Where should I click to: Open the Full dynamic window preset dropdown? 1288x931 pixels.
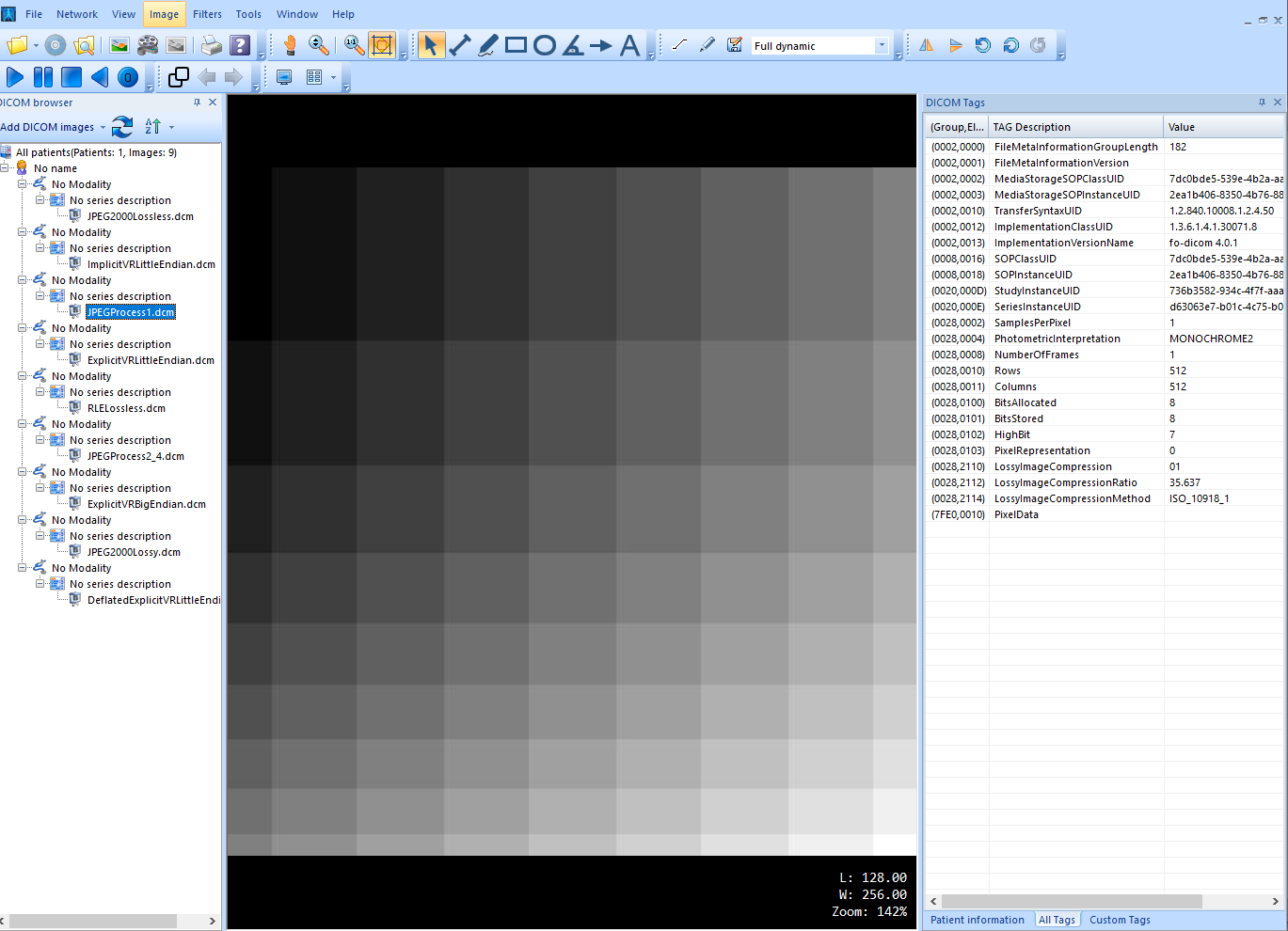point(881,44)
